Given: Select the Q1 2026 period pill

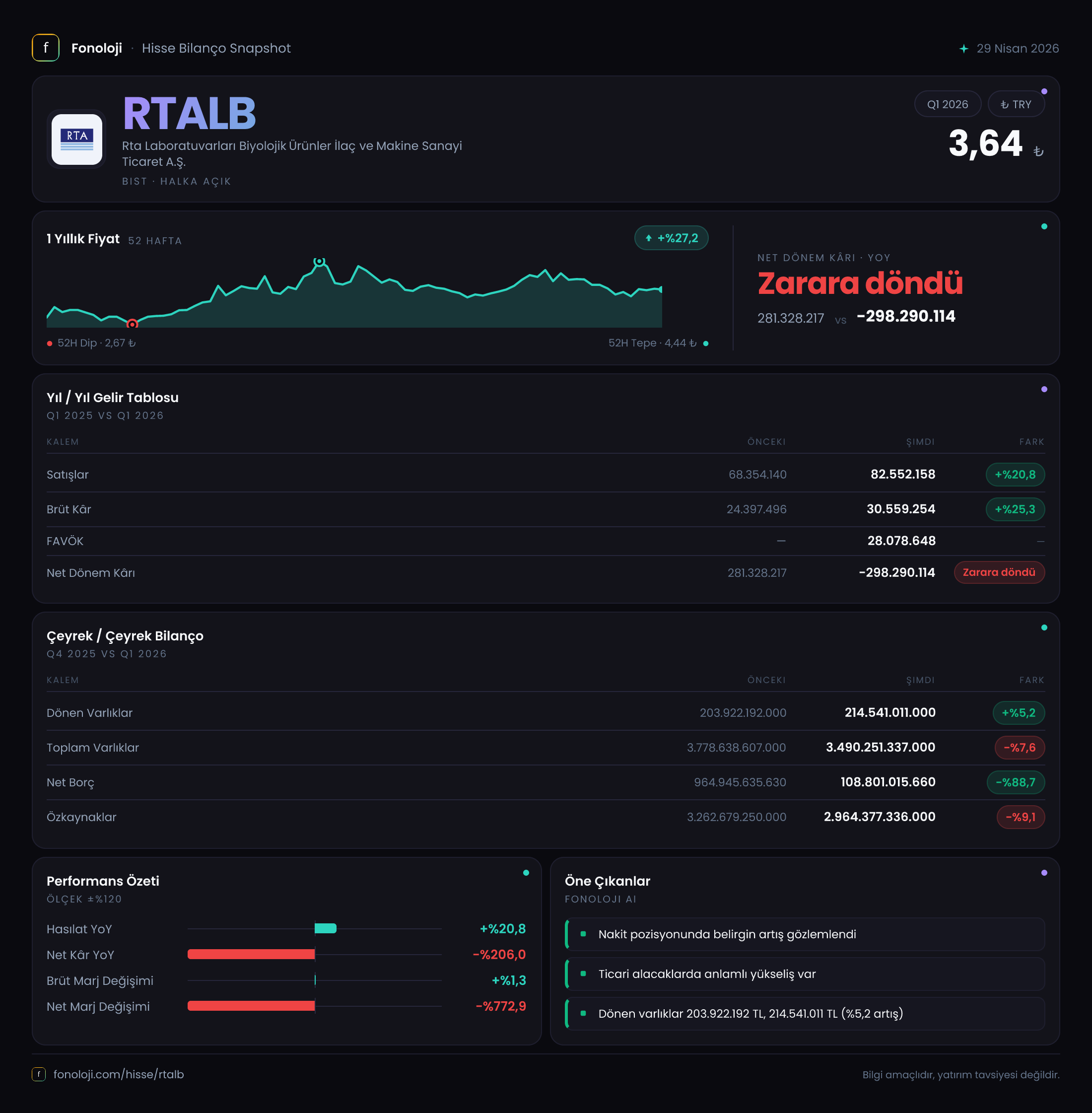Looking at the screenshot, I should 948,104.
